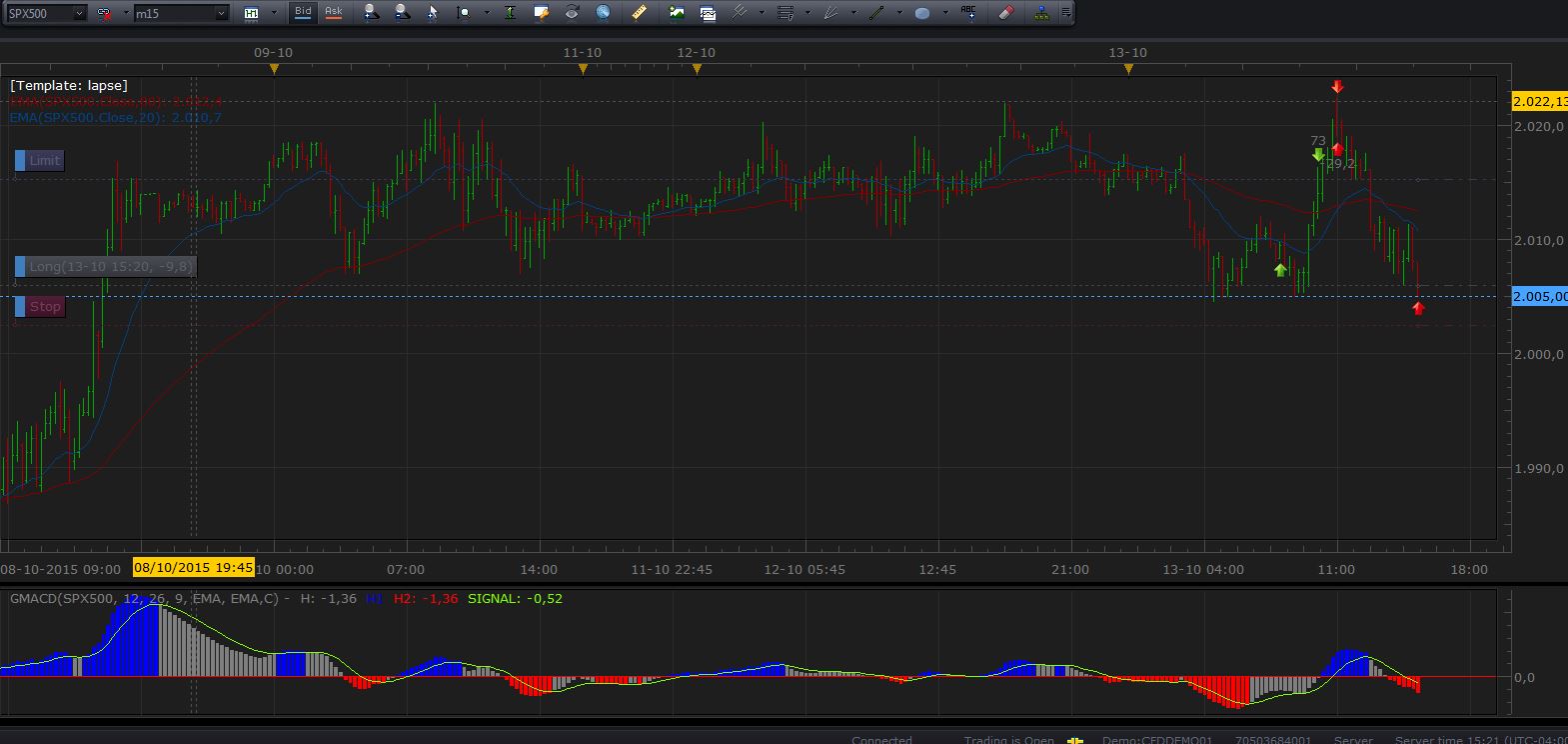Toggle the Bid price display
The width and height of the screenshot is (1568, 744).
pyautogui.click(x=303, y=13)
